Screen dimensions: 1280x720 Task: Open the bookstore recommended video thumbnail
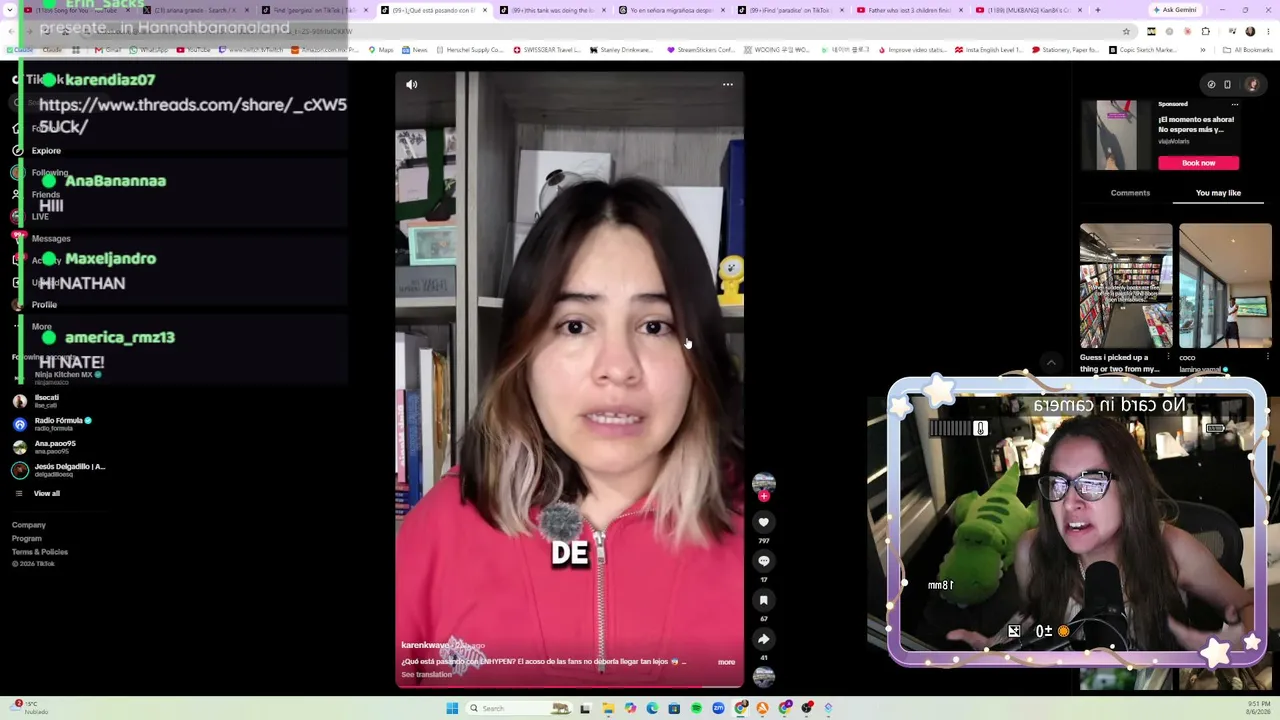[1126, 286]
